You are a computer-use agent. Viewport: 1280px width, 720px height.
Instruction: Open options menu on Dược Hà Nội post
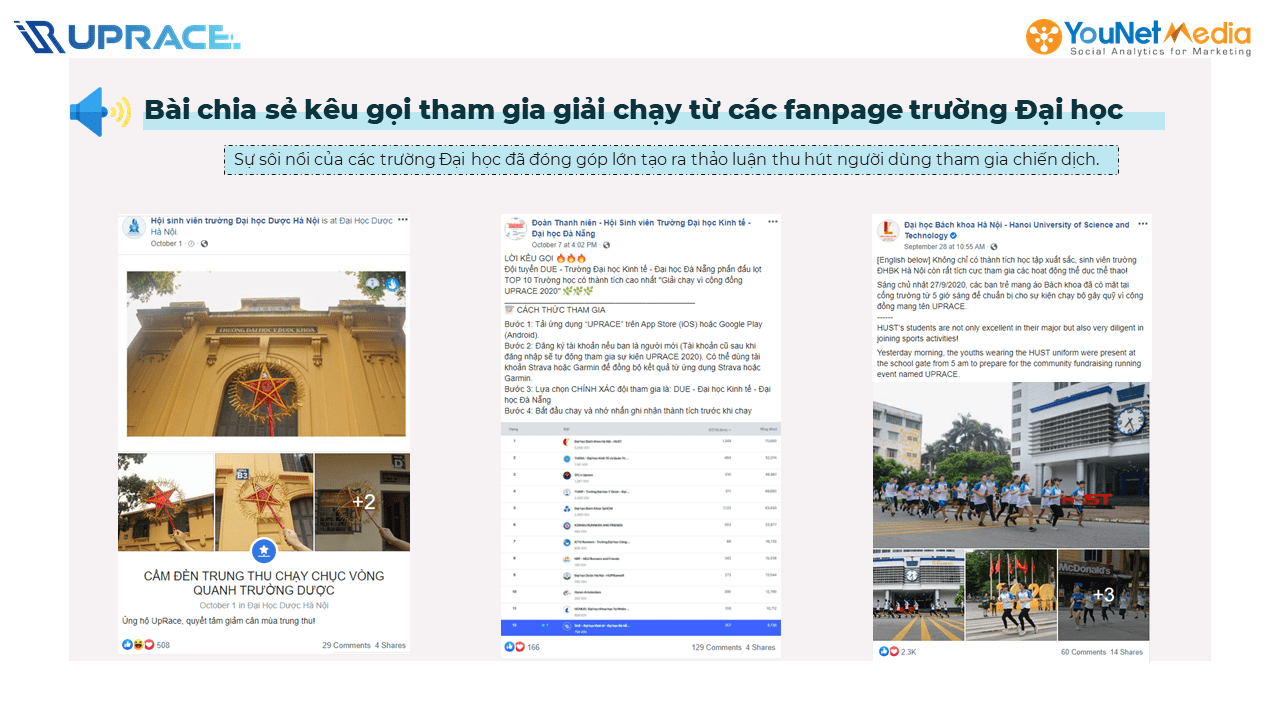click(402, 220)
